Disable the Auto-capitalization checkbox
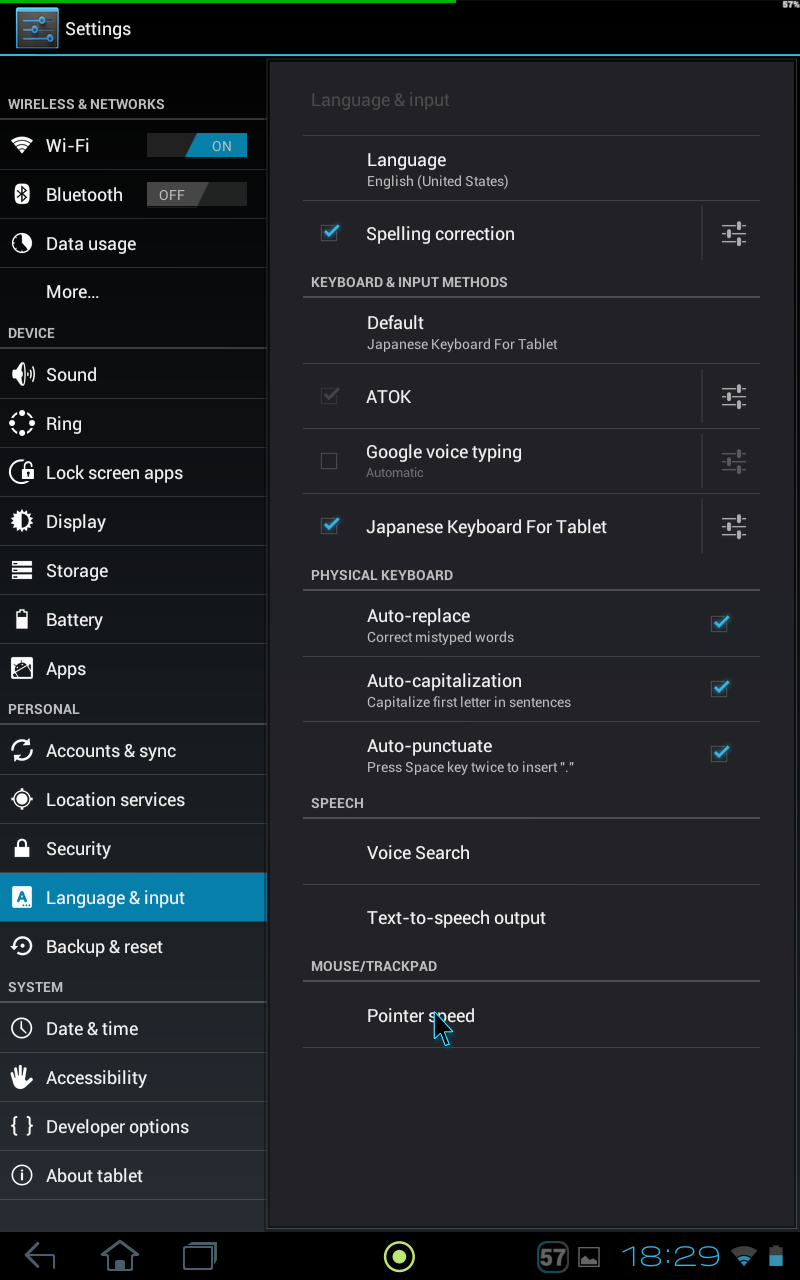 (x=719, y=689)
